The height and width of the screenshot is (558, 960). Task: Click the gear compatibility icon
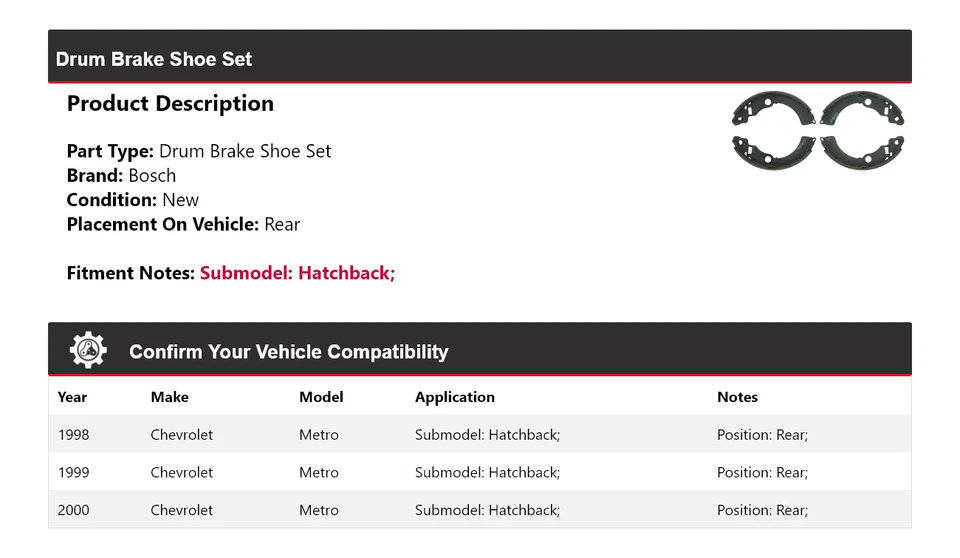88,350
